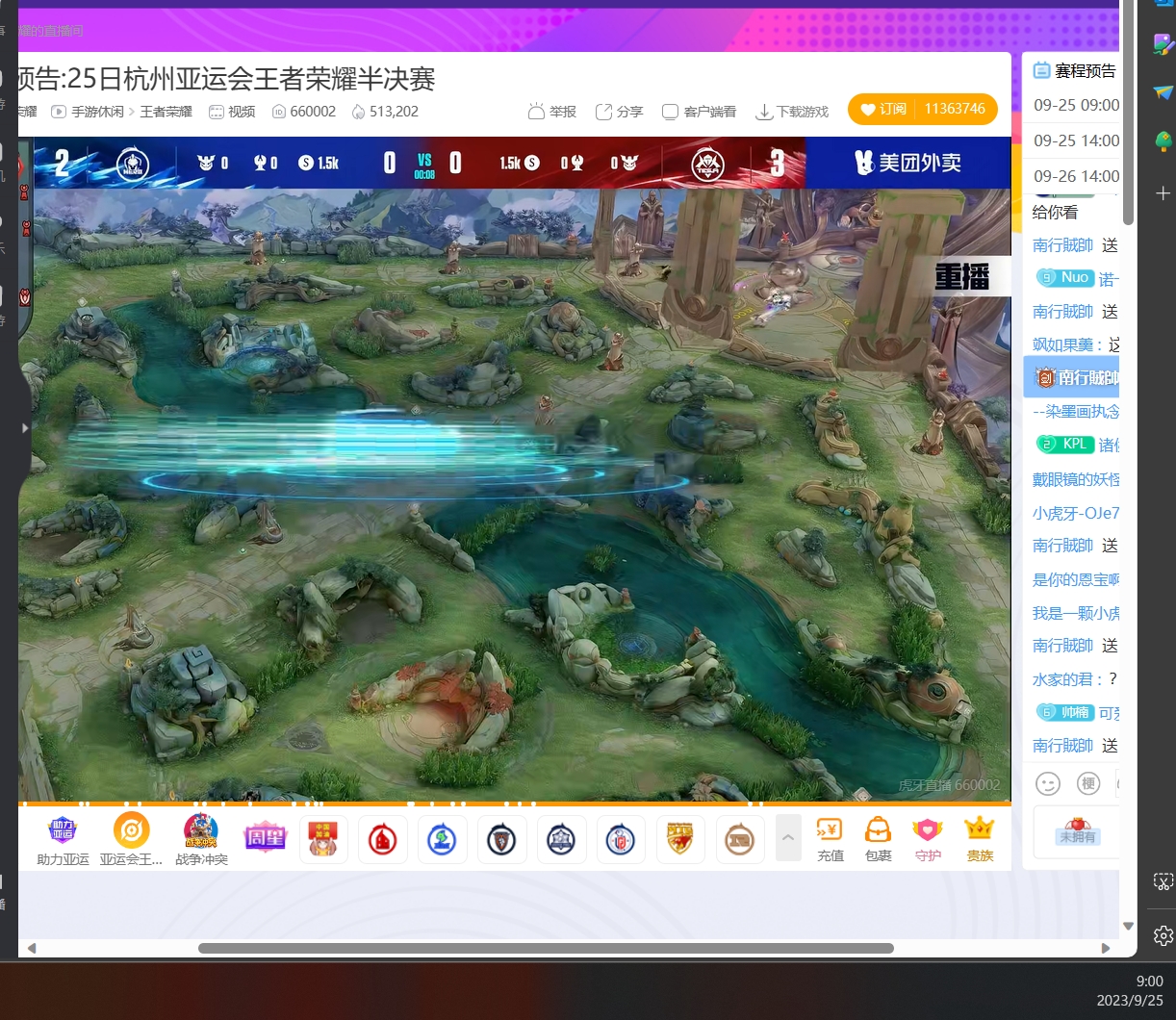
Task: Toggle the 订阅 subscribe button
Action: (883, 110)
